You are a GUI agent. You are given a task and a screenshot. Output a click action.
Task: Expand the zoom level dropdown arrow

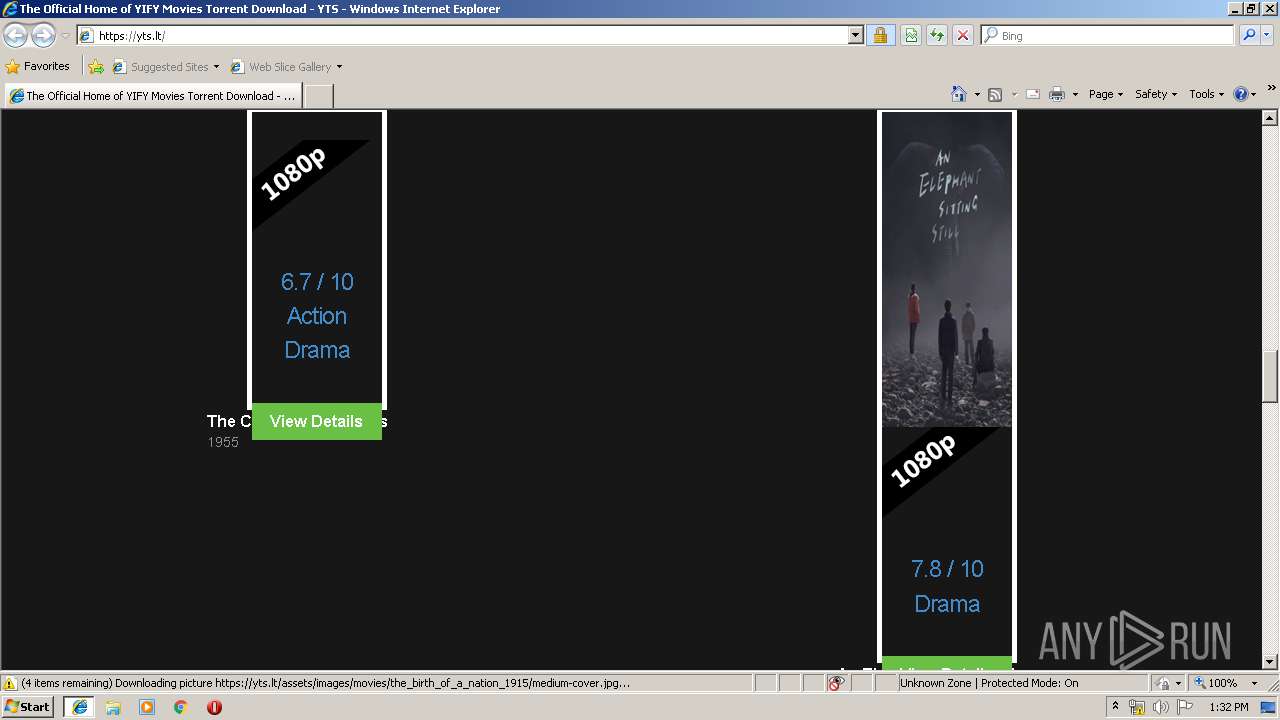tap(1254, 683)
